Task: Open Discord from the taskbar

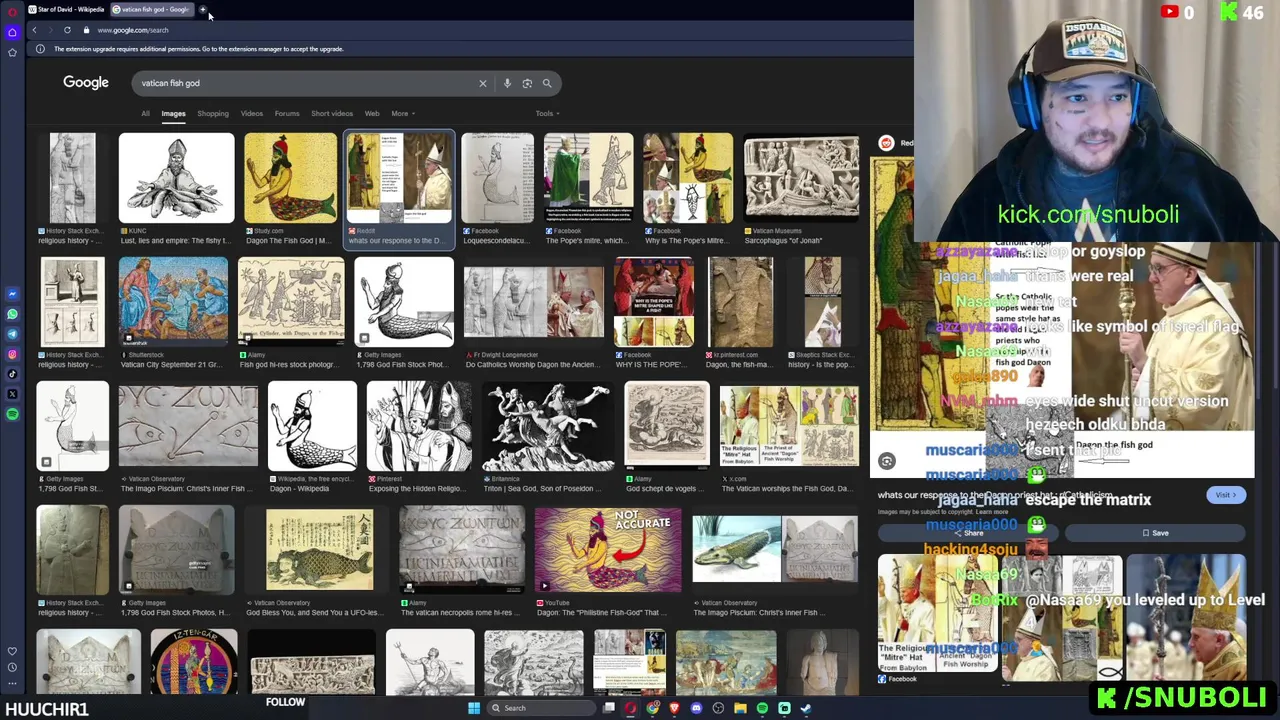Action: coord(696,708)
